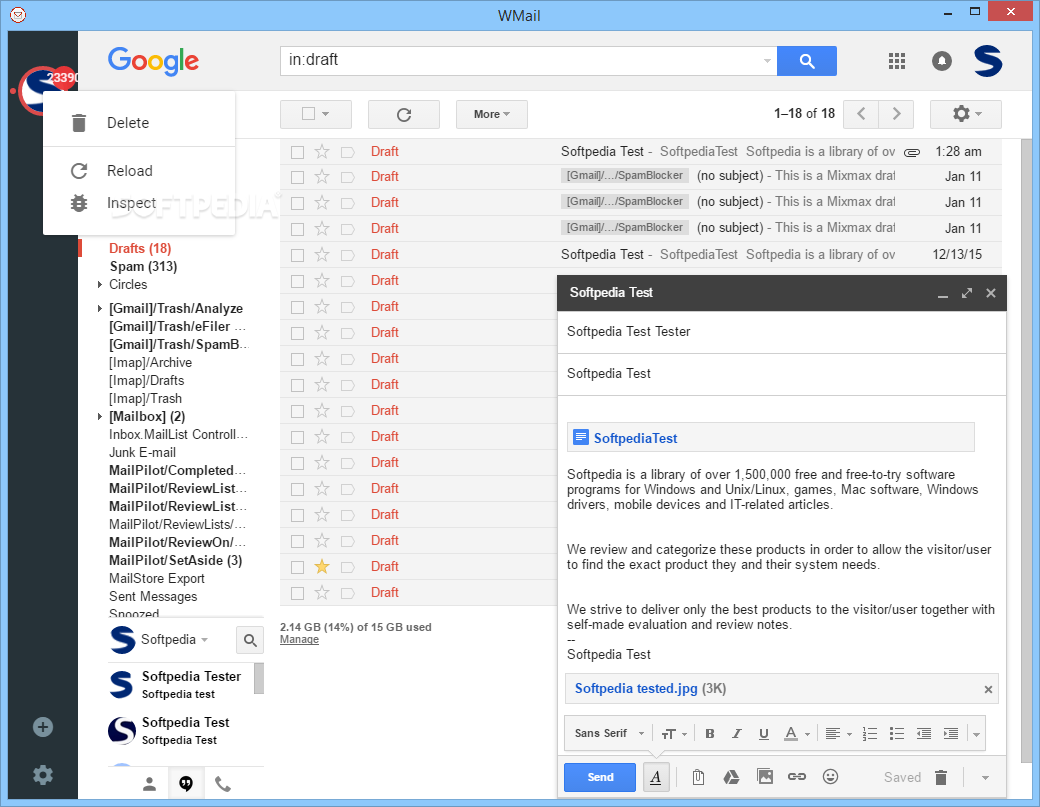Pop out the compose window
This screenshot has width=1040, height=807.
click(967, 293)
